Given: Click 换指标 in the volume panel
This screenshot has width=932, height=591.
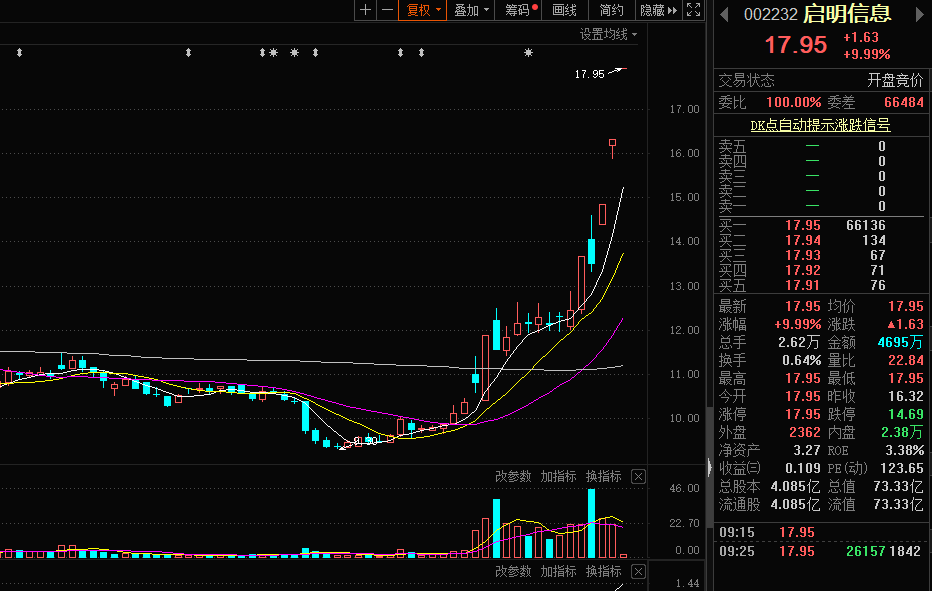Looking at the screenshot, I should 603,476.
